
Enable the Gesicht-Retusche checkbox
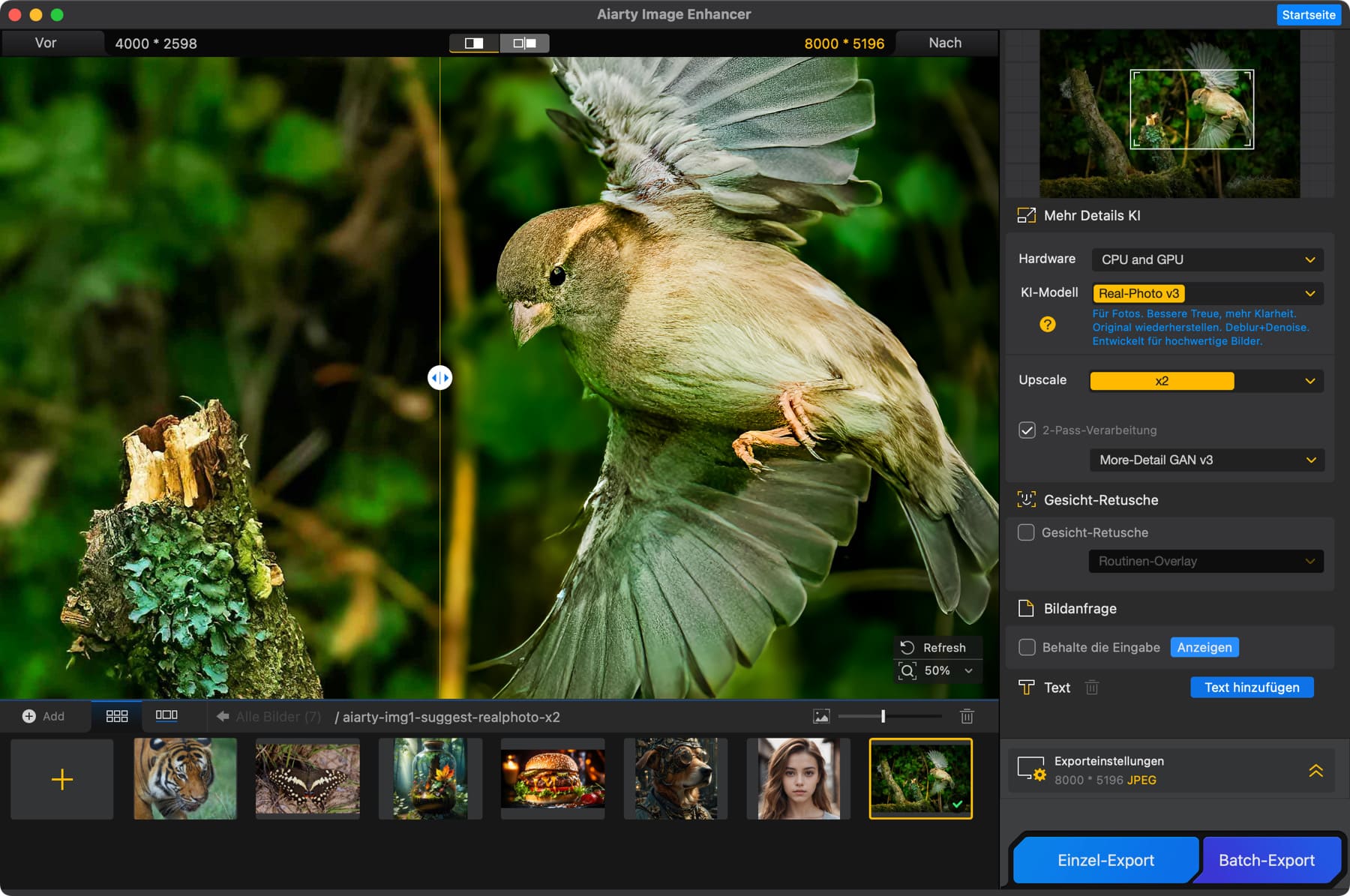click(x=1026, y=532)
